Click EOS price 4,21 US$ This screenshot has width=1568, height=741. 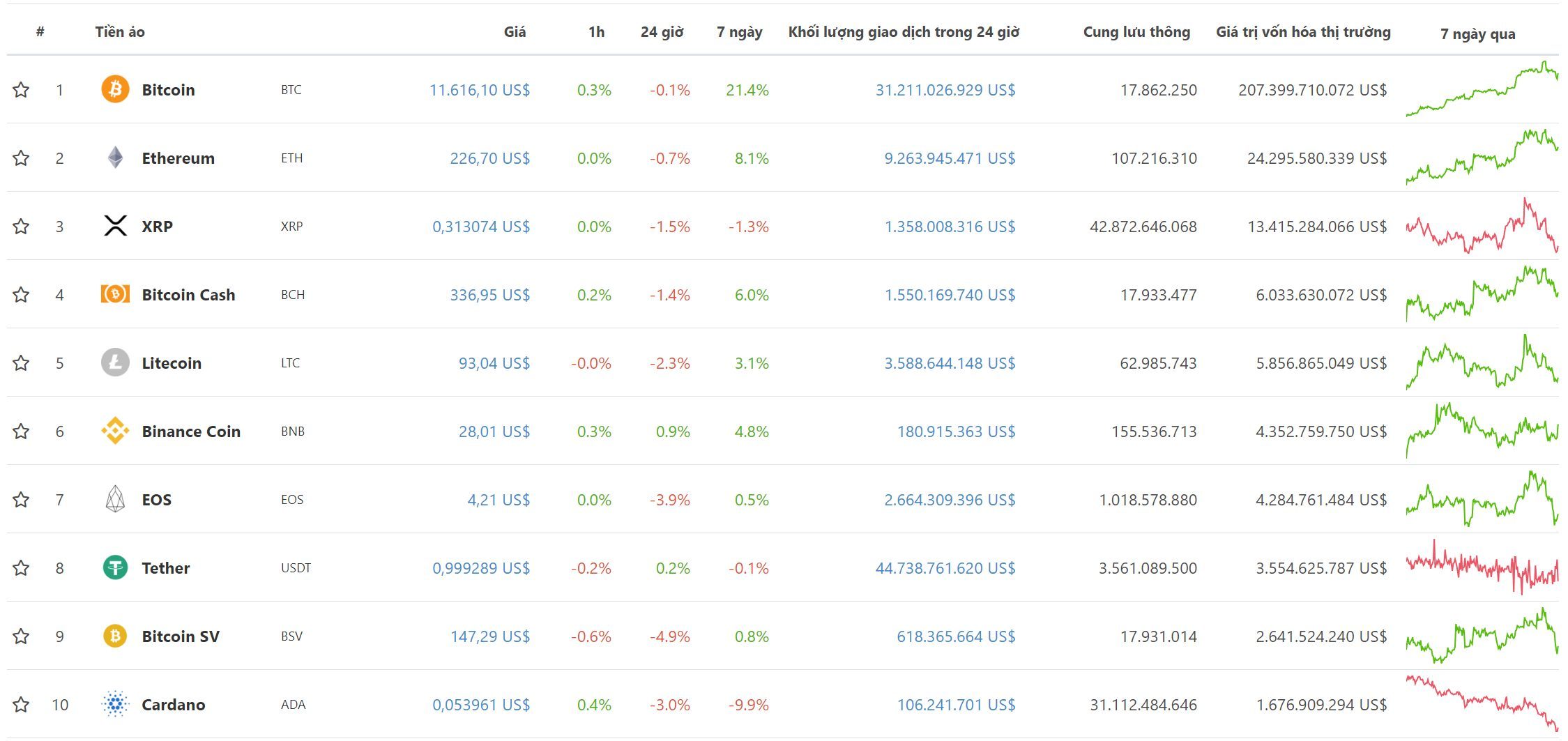point(498,499)
